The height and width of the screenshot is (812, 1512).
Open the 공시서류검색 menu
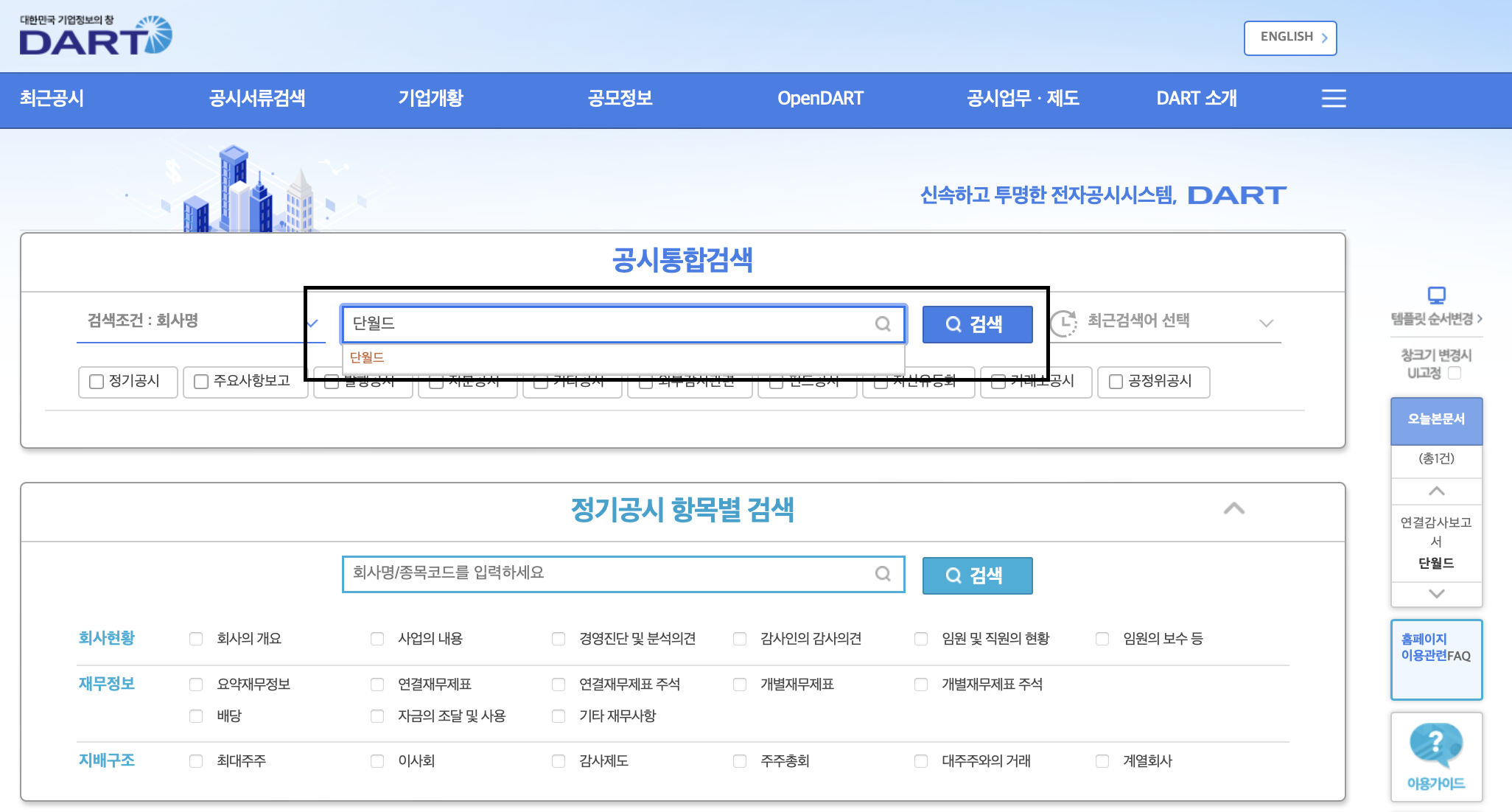pos(256,99)
